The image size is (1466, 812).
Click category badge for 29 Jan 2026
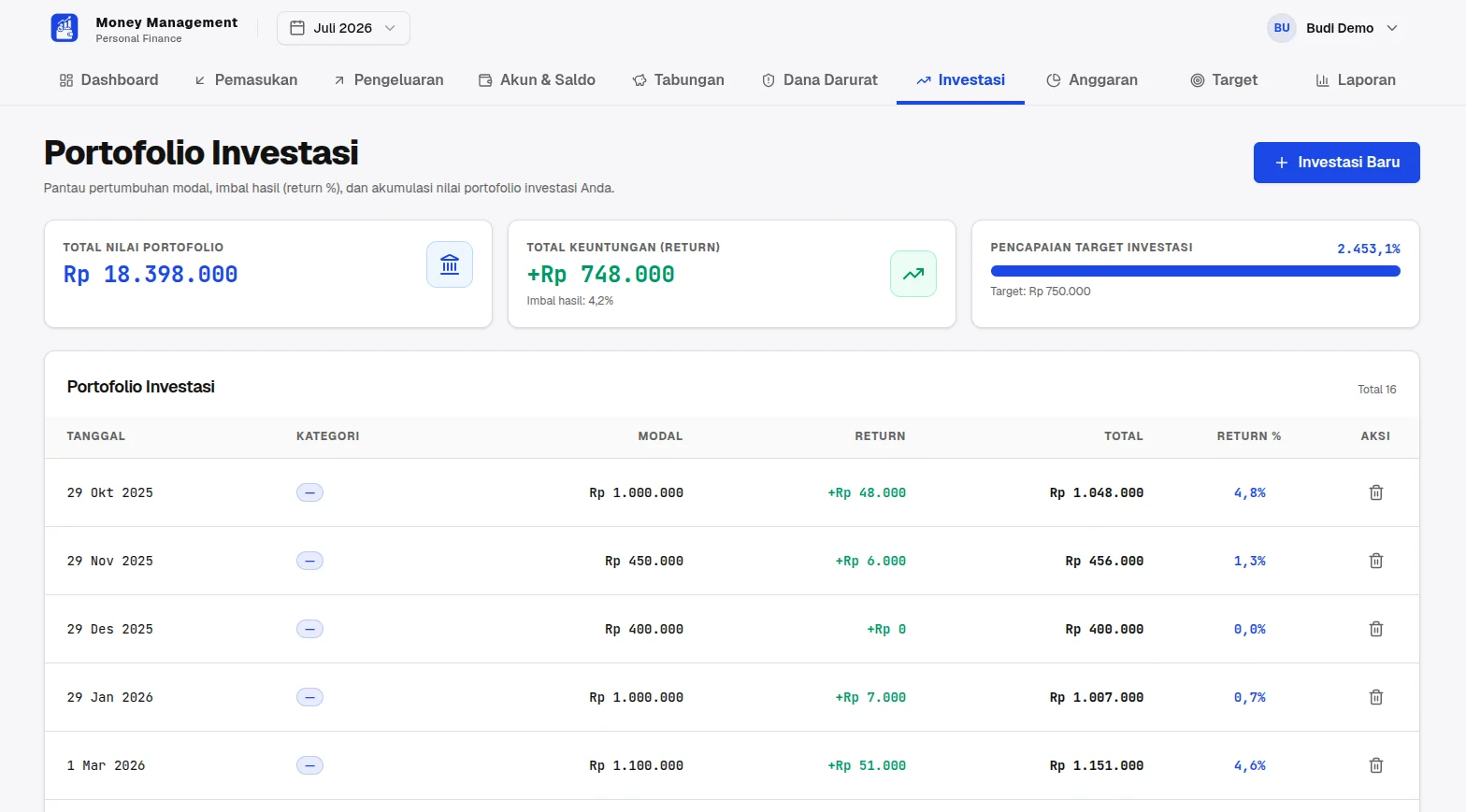pos(309,697)
